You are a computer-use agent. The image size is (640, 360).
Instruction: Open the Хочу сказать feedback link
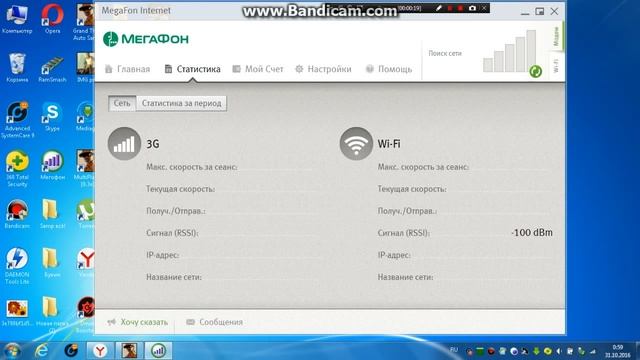(138, 322)
